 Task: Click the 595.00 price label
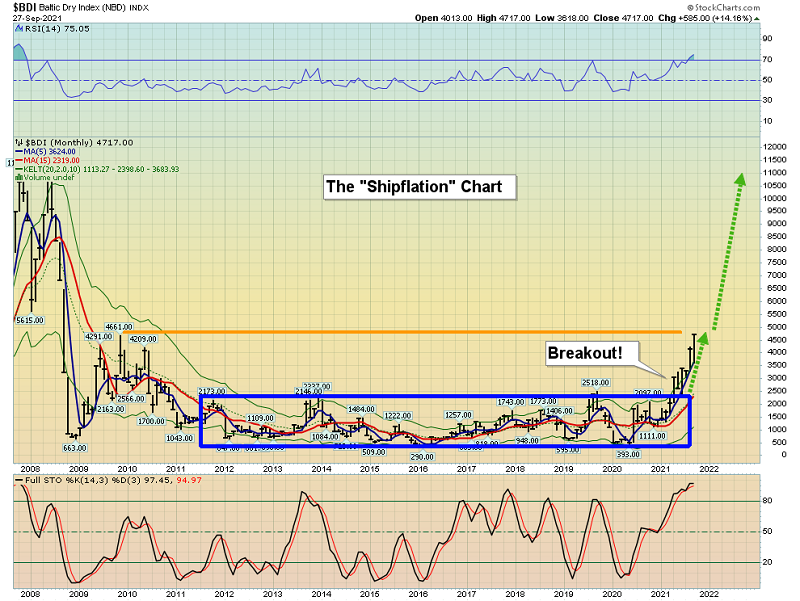click(567, 450)
